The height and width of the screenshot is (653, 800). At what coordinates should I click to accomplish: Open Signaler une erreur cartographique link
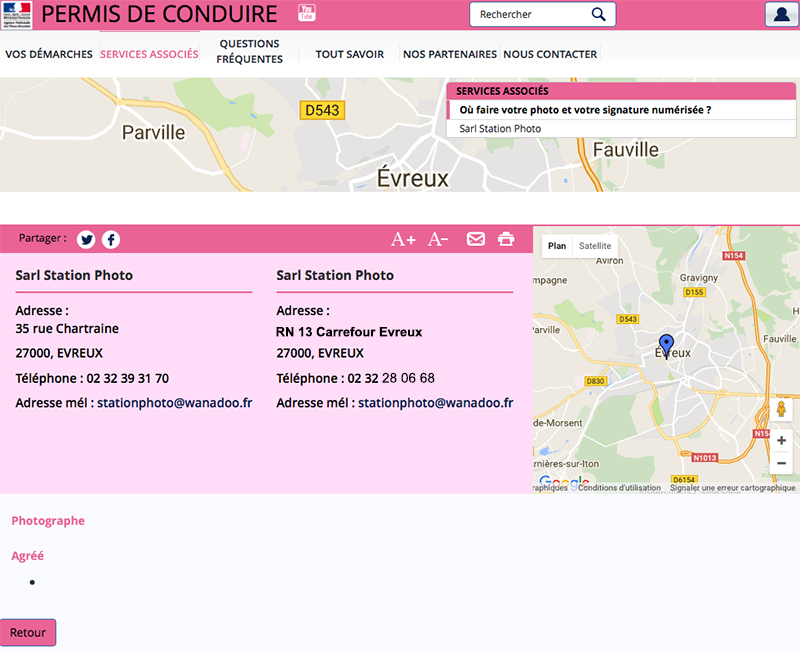pos(733,488)
